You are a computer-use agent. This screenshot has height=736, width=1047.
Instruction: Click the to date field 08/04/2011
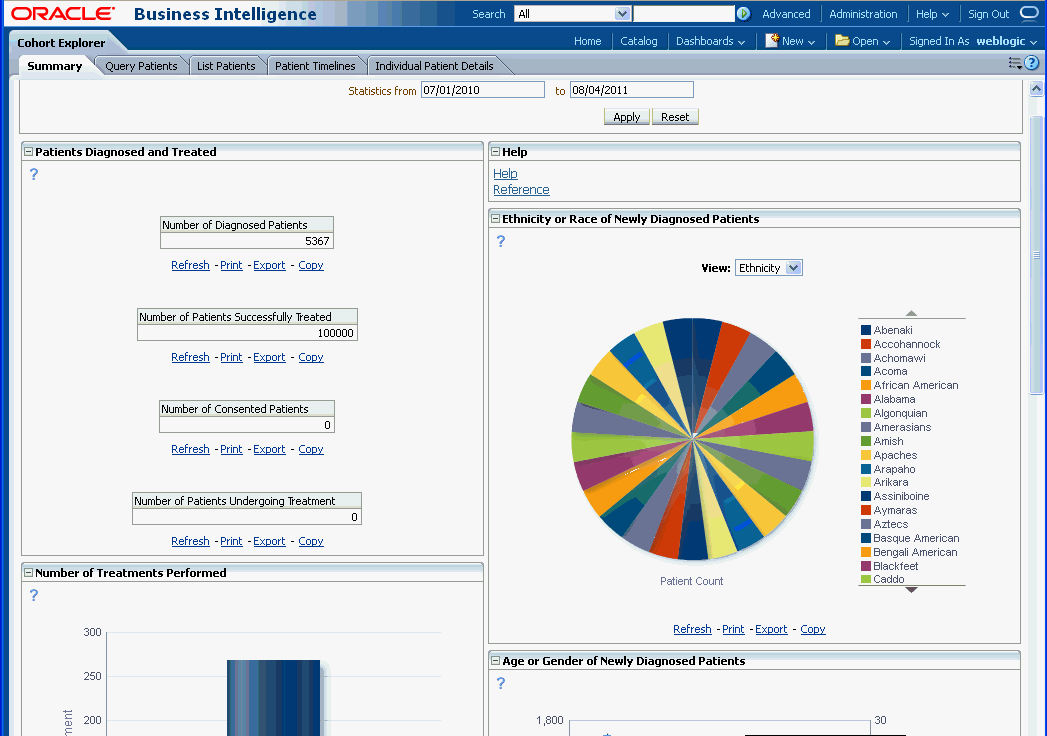coord(632,90)
